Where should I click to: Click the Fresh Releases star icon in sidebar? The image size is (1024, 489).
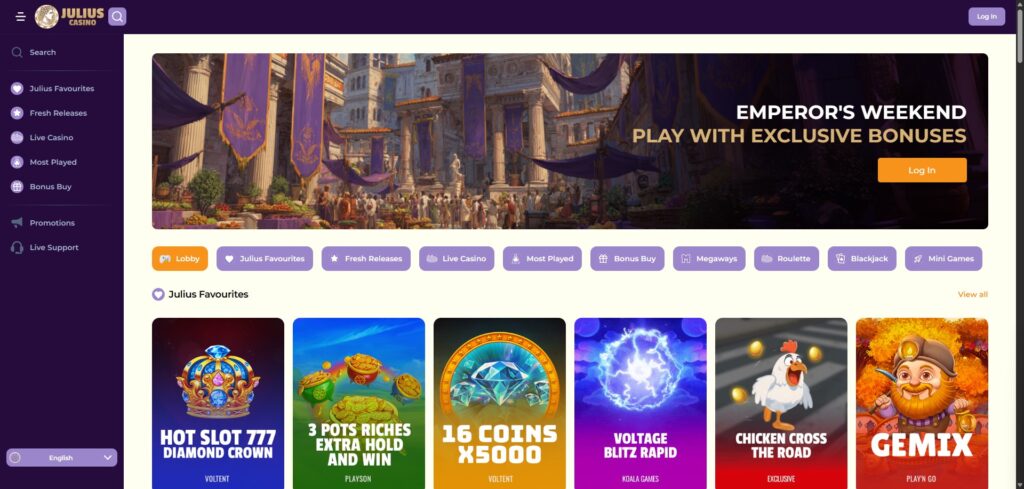pos(17,113)
